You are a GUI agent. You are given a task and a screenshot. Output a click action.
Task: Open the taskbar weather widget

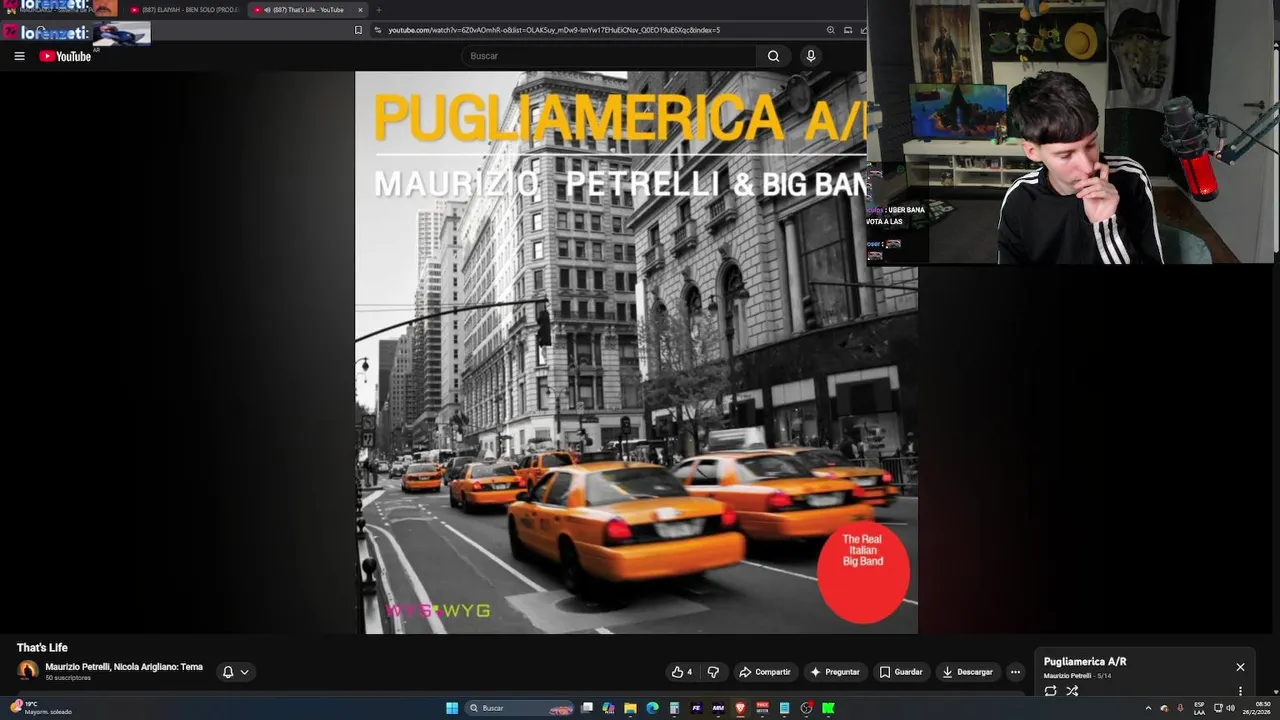tap(40, 708)
